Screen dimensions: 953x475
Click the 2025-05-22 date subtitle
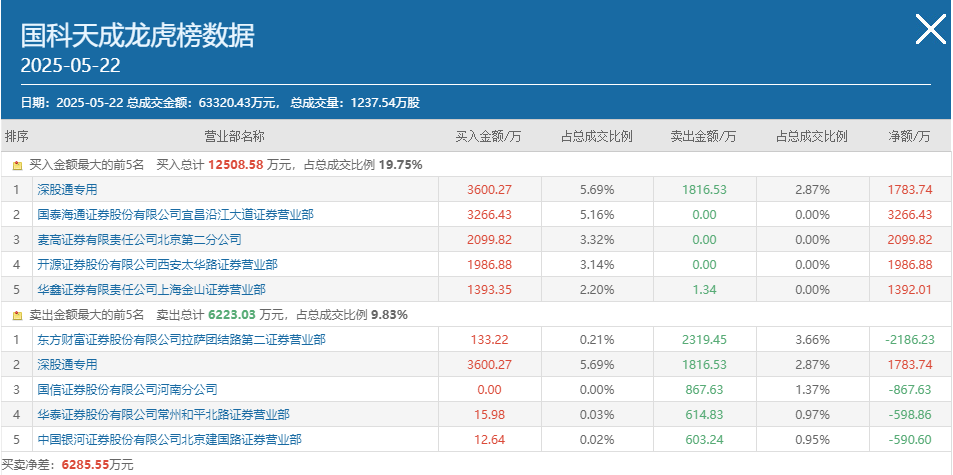pos(71,66)
